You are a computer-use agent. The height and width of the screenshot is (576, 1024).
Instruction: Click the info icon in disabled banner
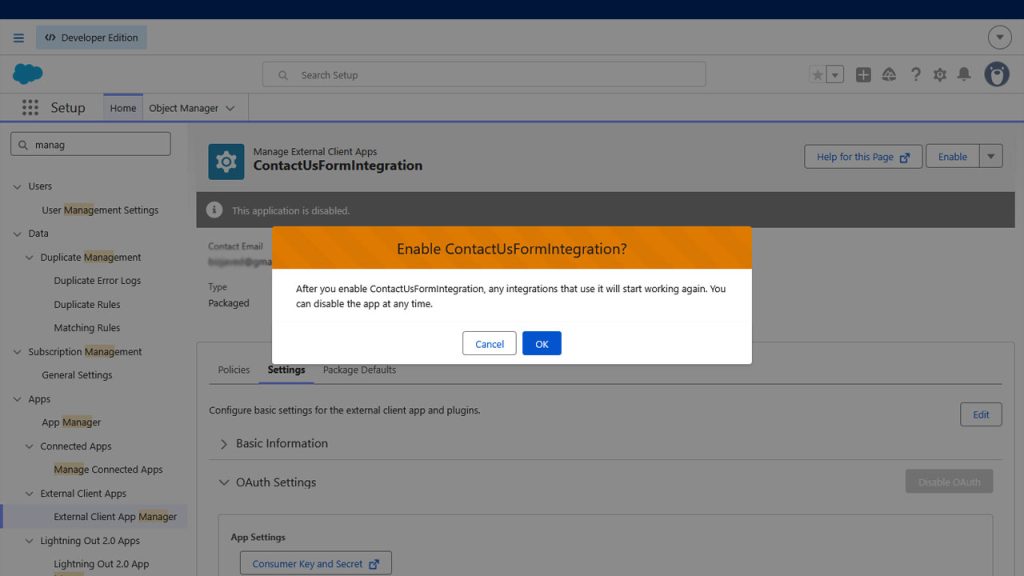click(214, 210)
